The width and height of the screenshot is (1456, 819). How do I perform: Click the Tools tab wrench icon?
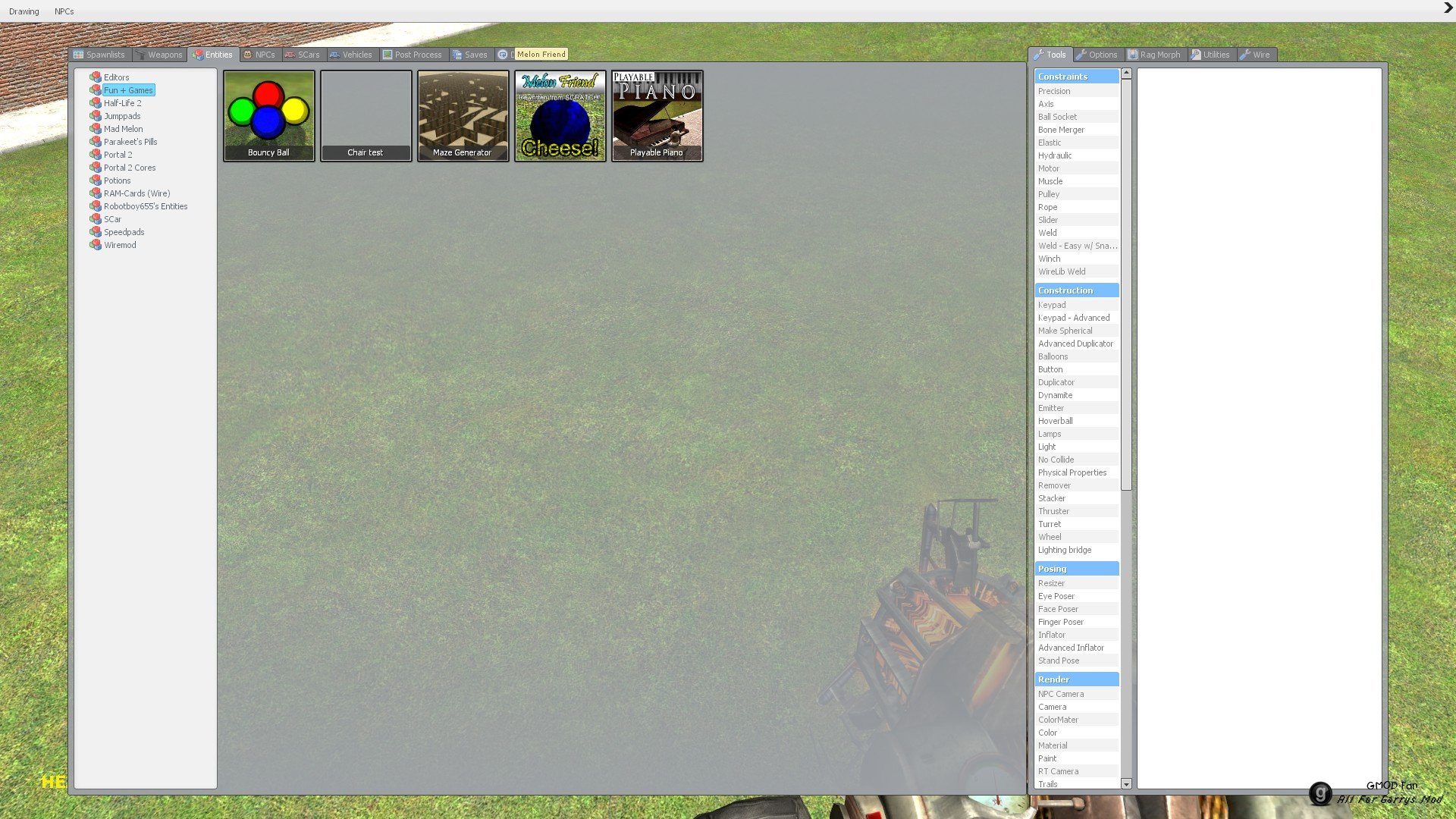(1039, 55)
